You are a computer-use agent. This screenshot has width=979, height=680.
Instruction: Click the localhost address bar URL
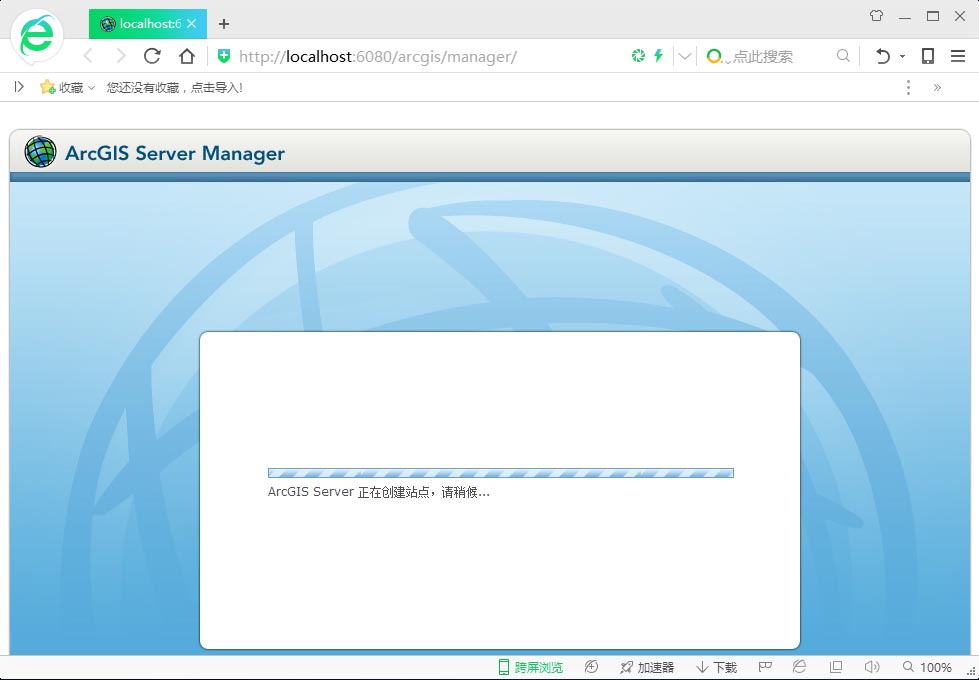click(x=378, y=57)
